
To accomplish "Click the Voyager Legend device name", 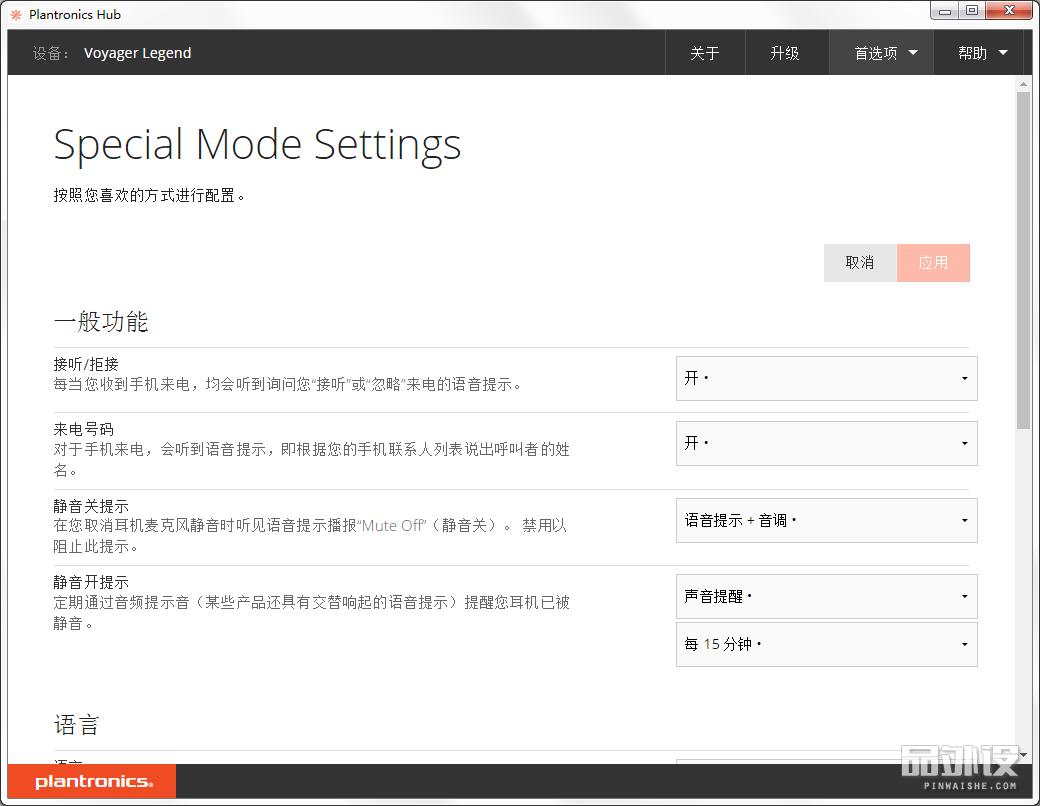I will point(137,53).
